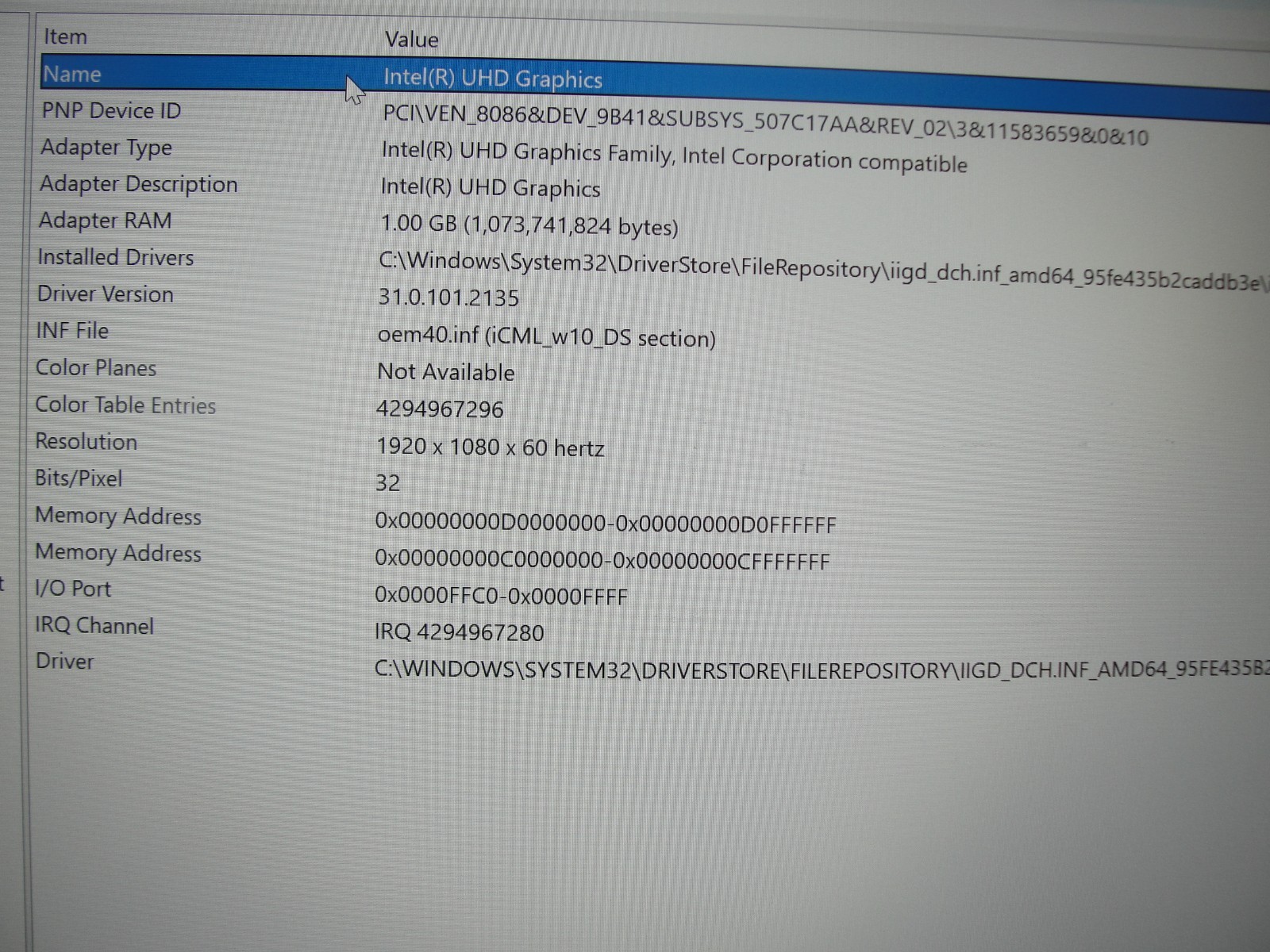
Task: Click the PCI\VEN_8086 device ID value
Action: click(x=765, y=124)
